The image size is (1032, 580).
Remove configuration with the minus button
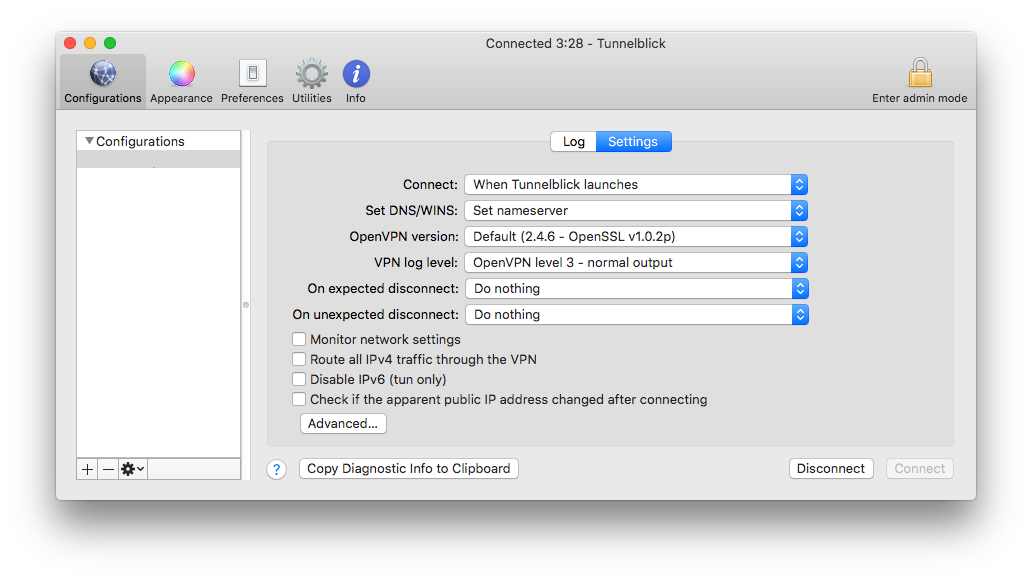coord(108,469)
